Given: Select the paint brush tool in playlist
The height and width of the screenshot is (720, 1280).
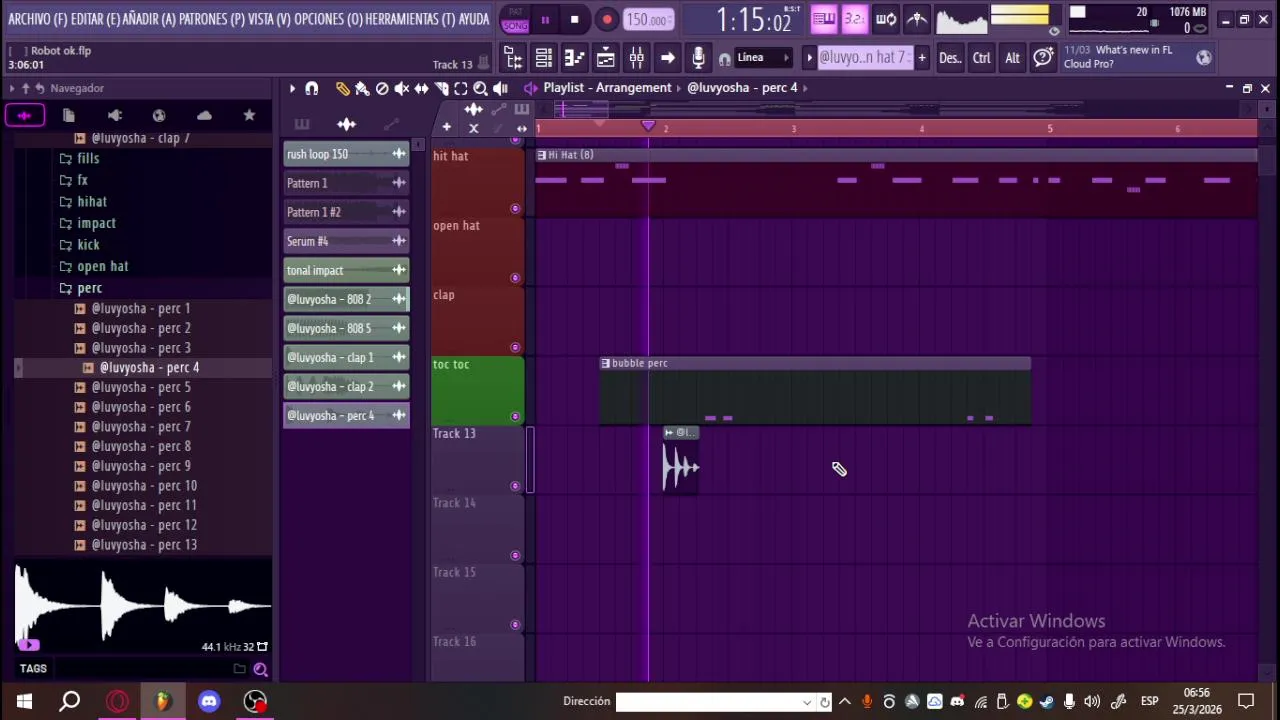Looking at the screenshot, I should [x=362, y=88].
